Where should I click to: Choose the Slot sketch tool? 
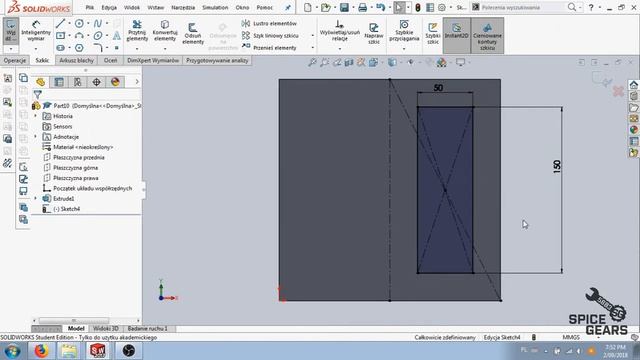(60, 48)
